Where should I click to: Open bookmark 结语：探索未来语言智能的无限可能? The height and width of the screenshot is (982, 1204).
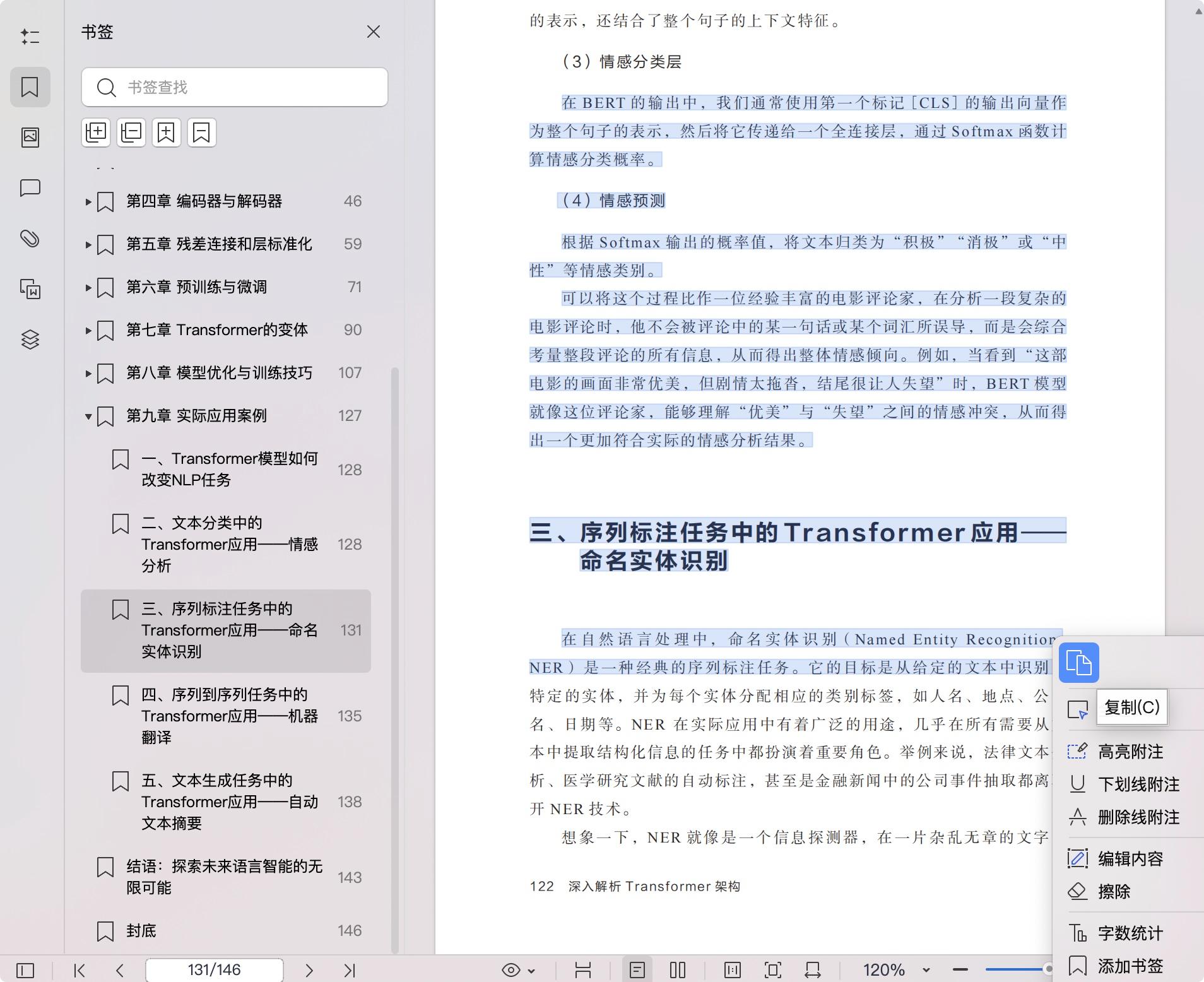click(x=226, y=877)
